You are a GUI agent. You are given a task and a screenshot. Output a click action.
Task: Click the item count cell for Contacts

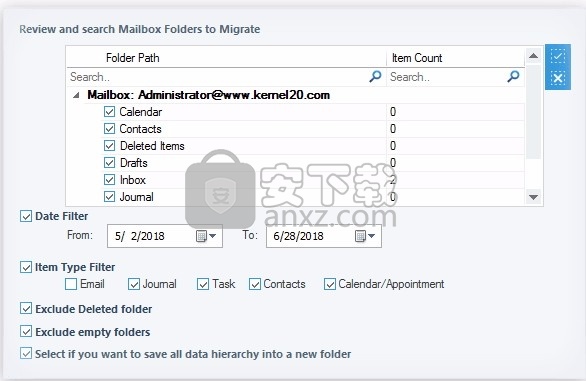(455, 129)
